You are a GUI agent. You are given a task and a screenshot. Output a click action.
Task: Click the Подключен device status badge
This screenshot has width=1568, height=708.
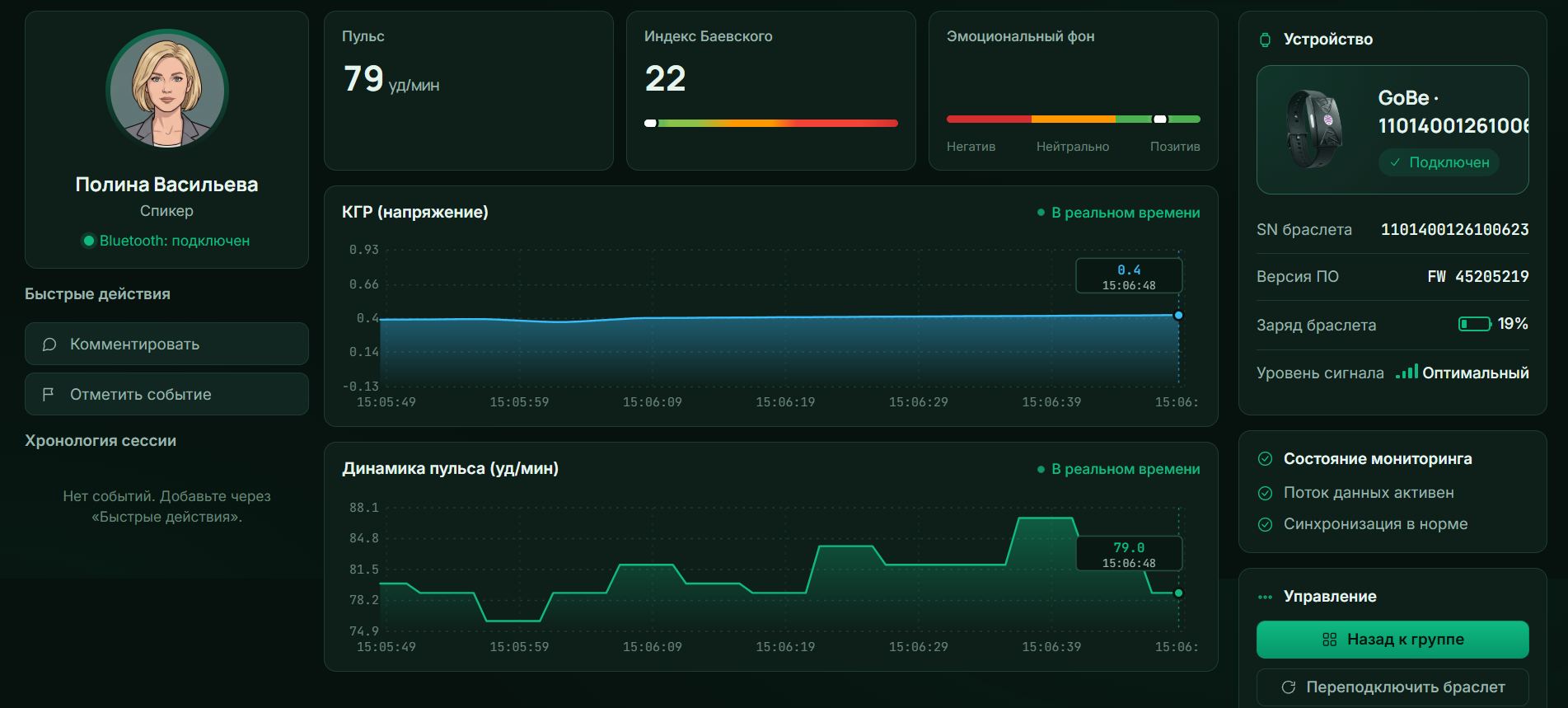coord(1439,162)
